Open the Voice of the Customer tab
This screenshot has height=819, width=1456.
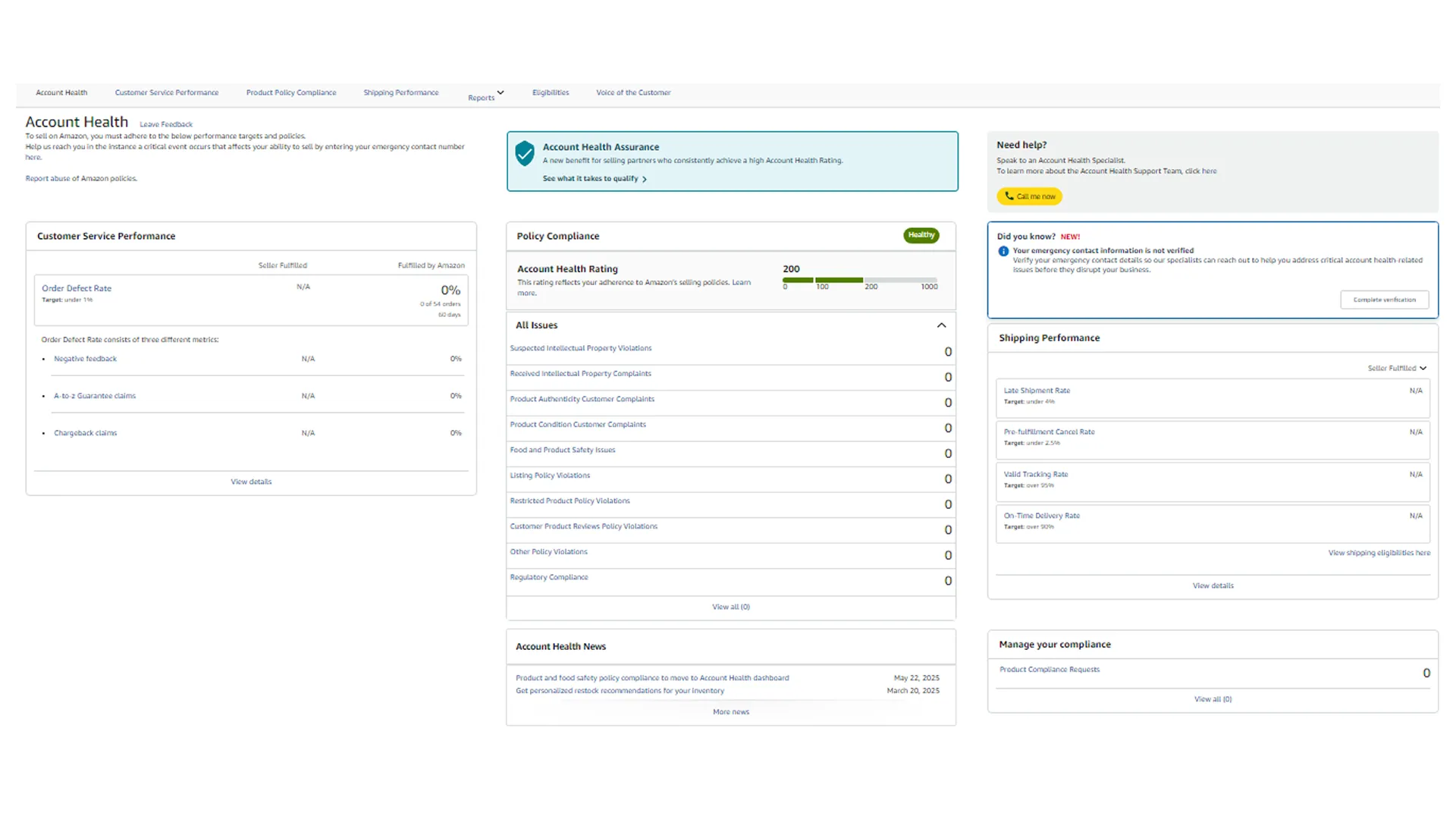click(633, 93)
